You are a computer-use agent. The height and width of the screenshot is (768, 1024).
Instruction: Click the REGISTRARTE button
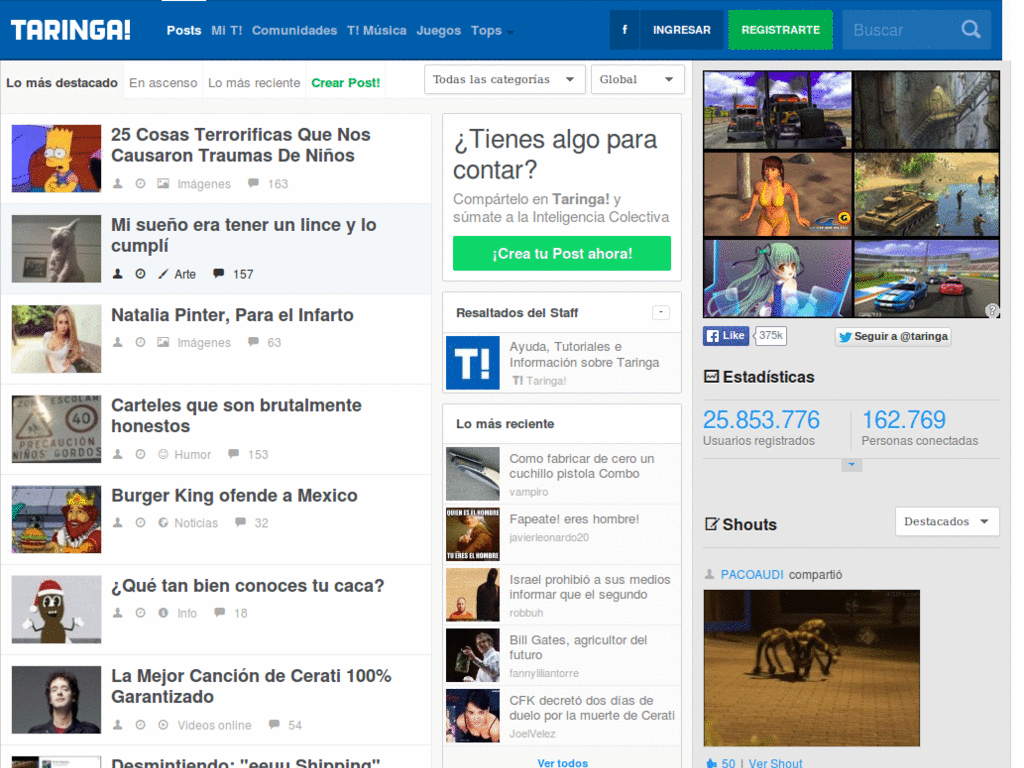coord(780,30)
